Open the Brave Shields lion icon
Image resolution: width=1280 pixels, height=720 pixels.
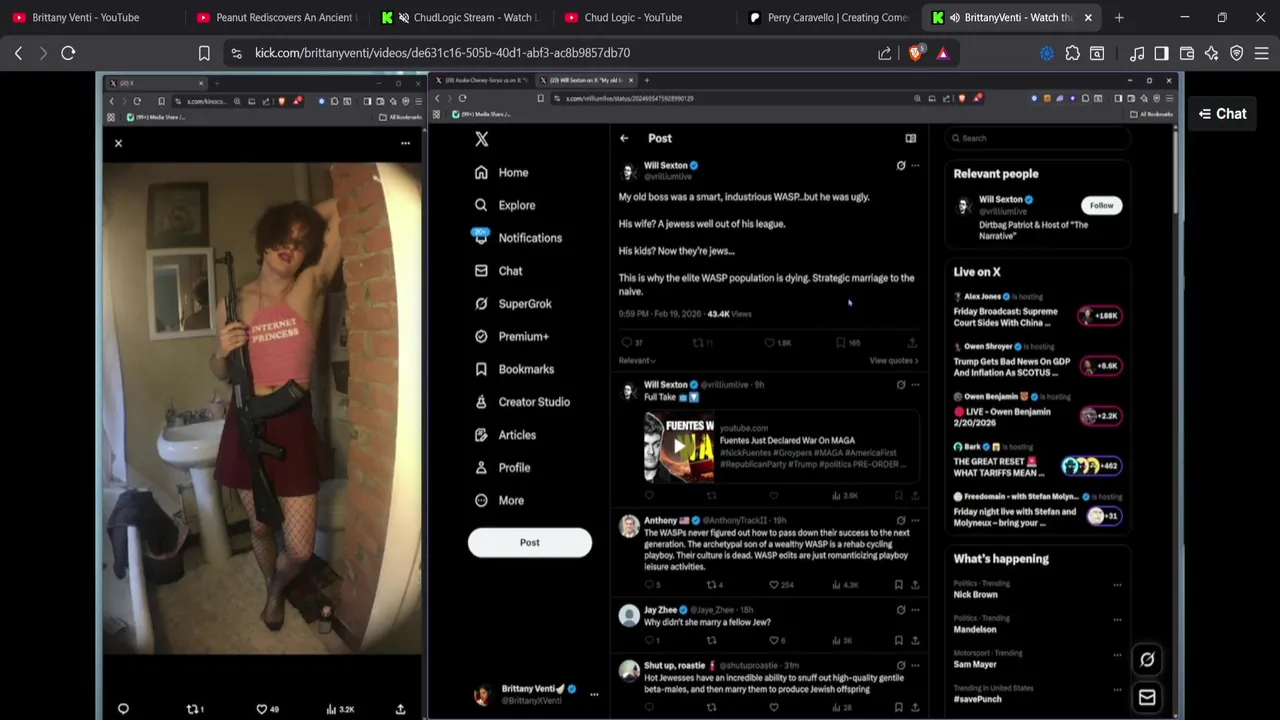click(915, 53)
